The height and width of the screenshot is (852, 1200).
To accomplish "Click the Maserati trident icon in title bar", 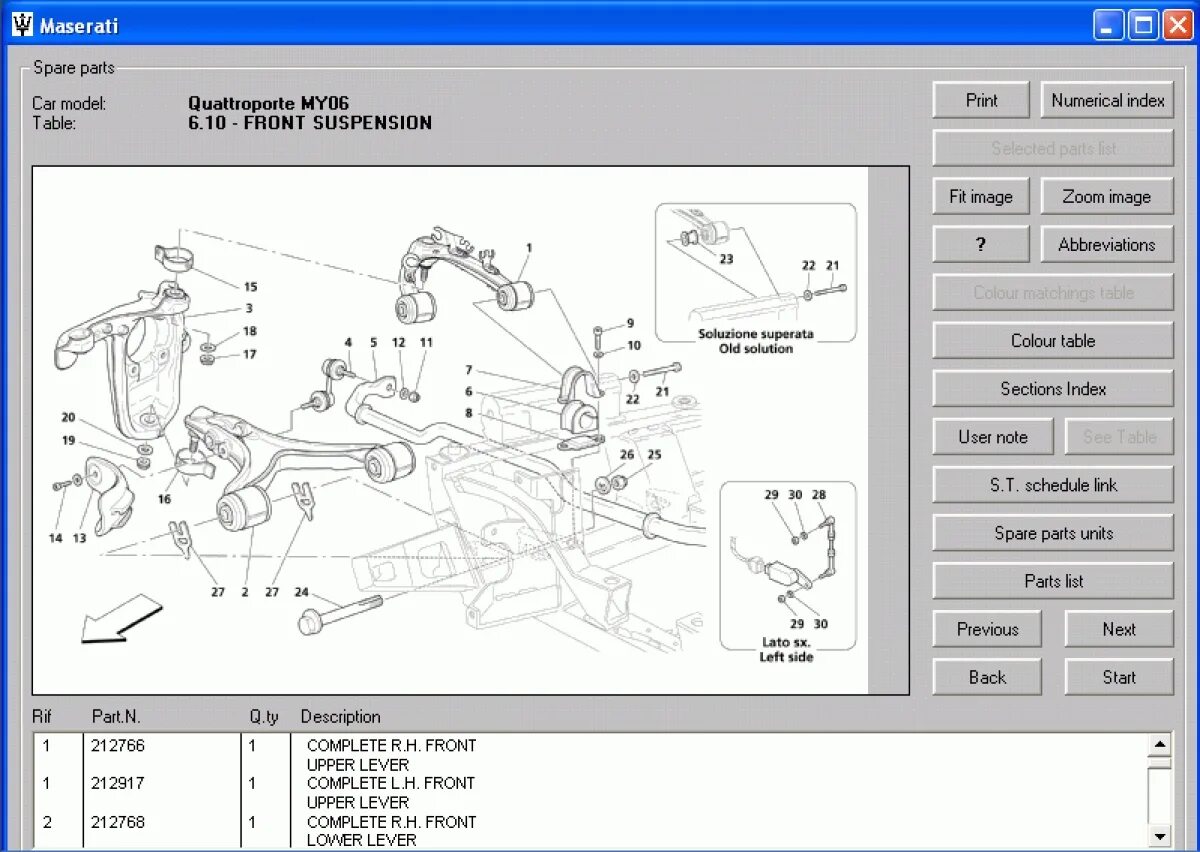I will (22, 25).
